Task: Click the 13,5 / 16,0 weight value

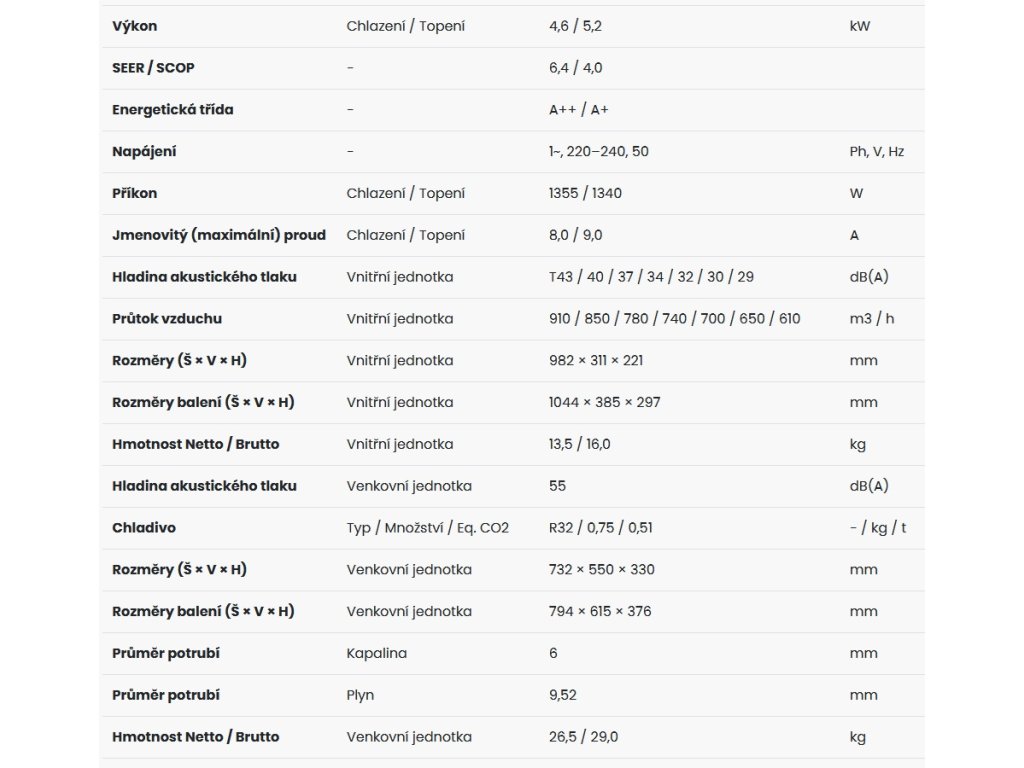Action: click(579, 444)
